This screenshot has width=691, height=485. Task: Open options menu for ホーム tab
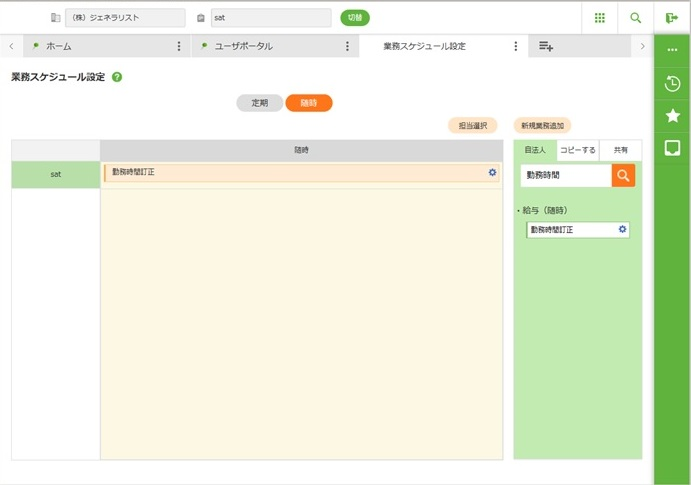click(179, 47)
